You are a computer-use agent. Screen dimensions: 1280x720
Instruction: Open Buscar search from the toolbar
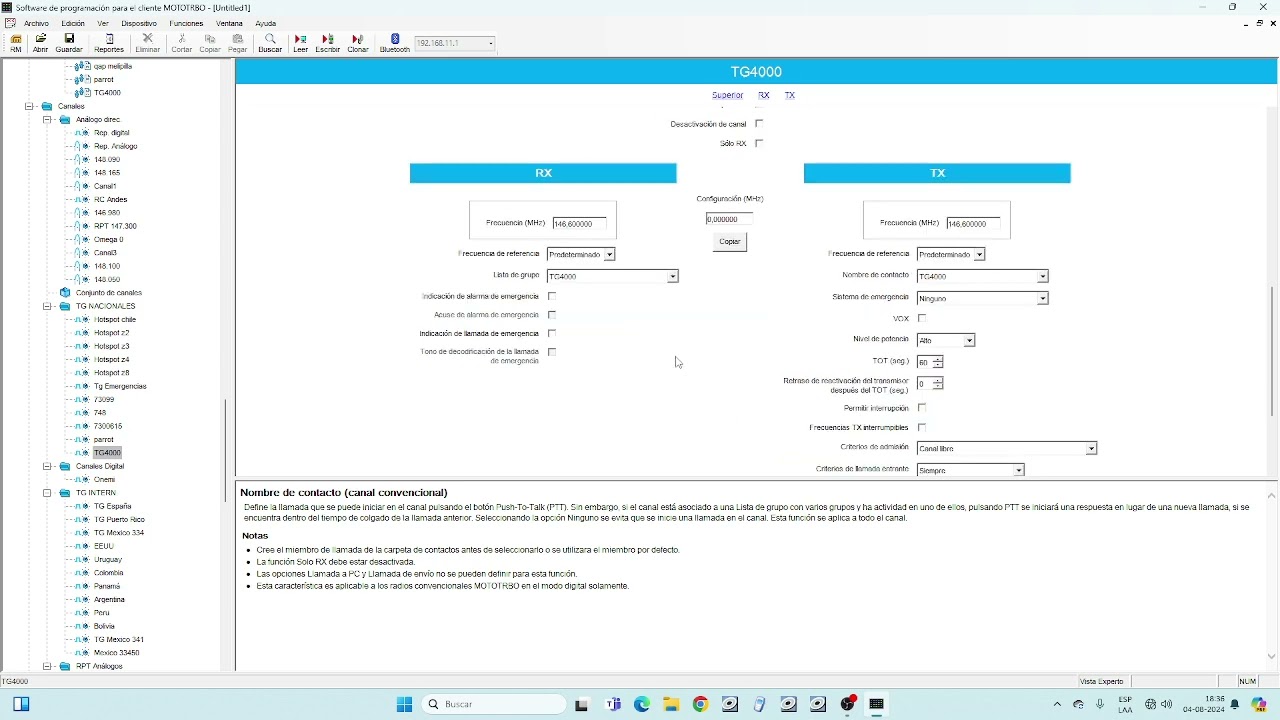point(270,43)
